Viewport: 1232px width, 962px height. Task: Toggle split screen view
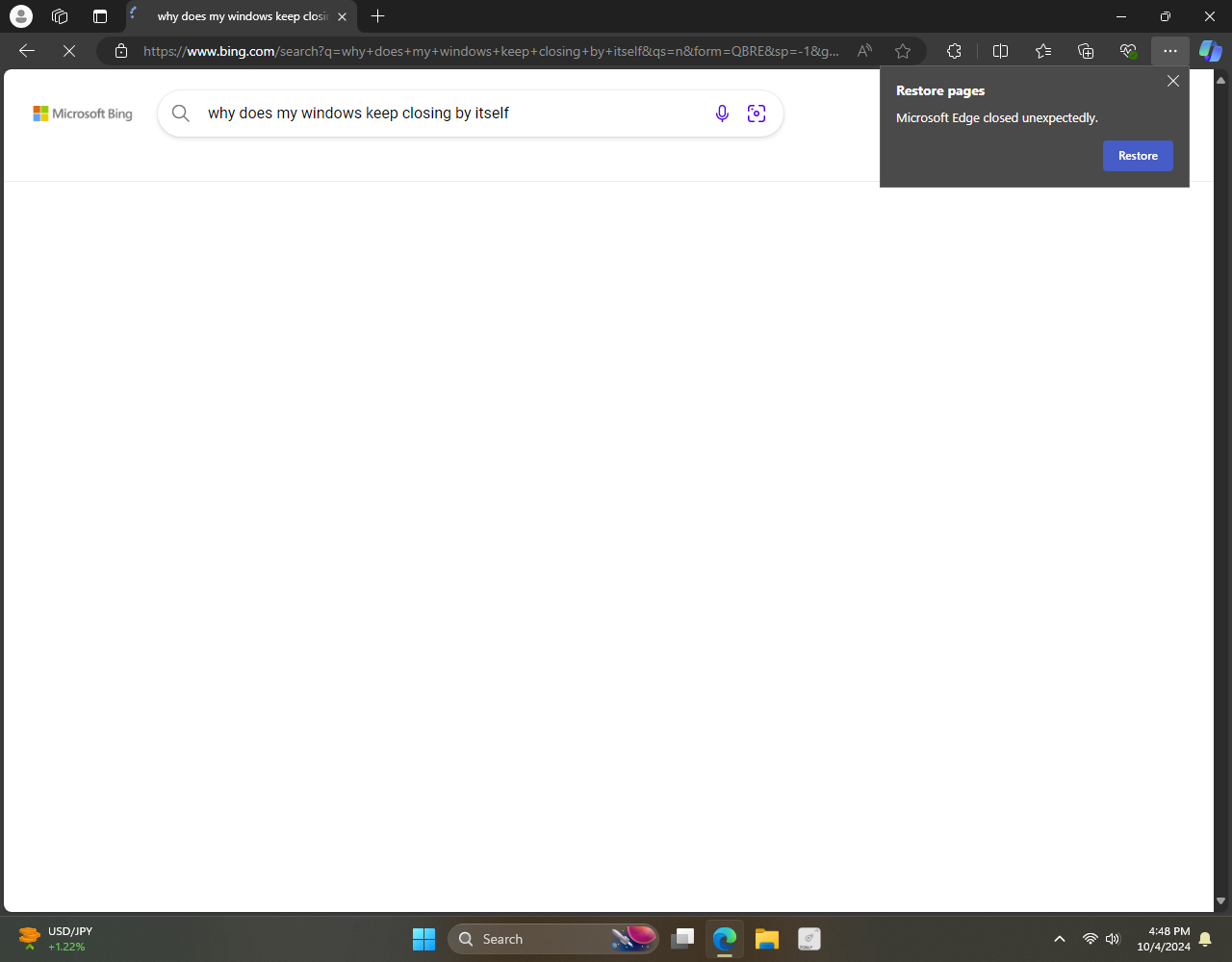coord(1000,51)
